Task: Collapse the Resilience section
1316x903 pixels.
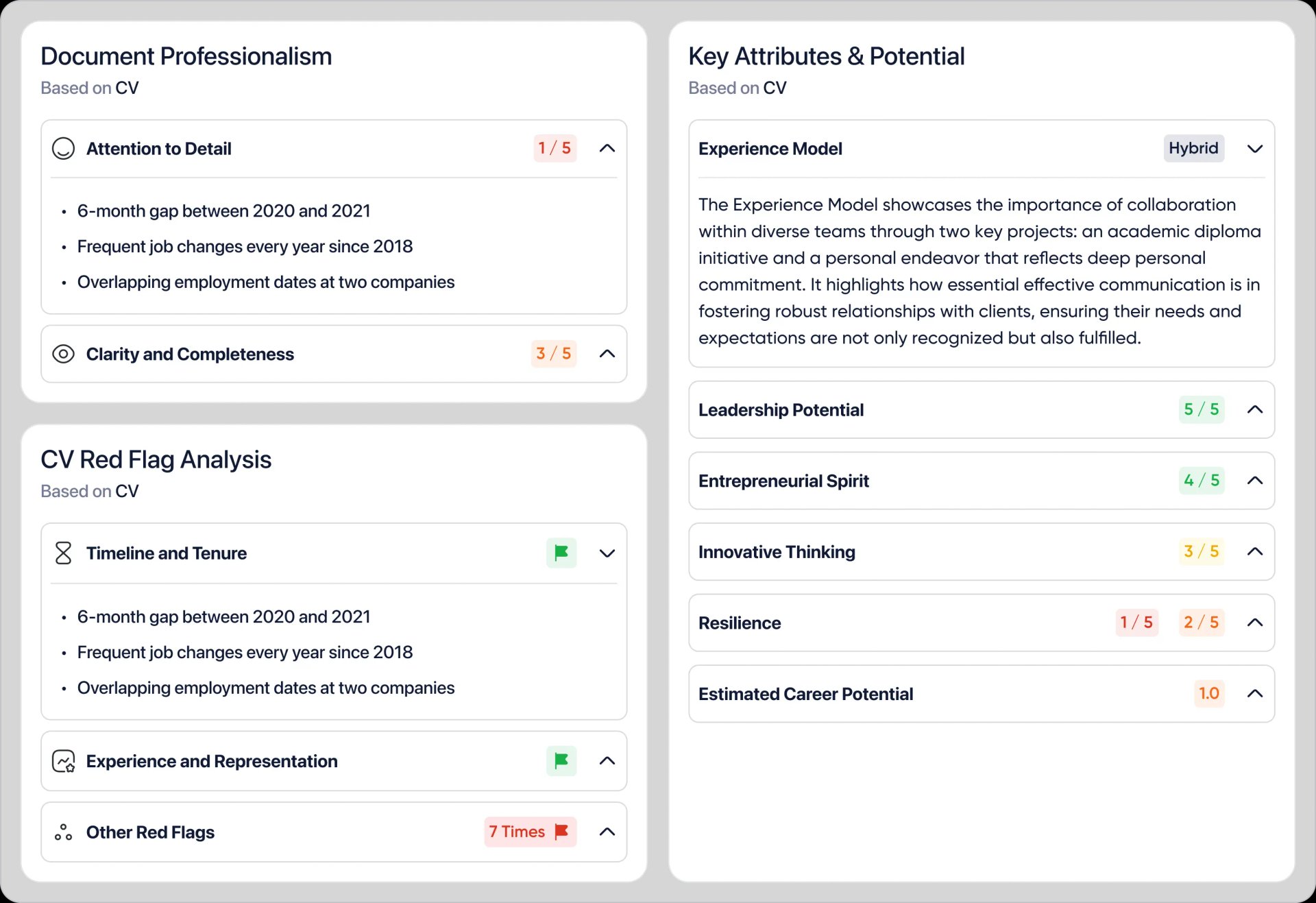Action: pos(1255,623)
